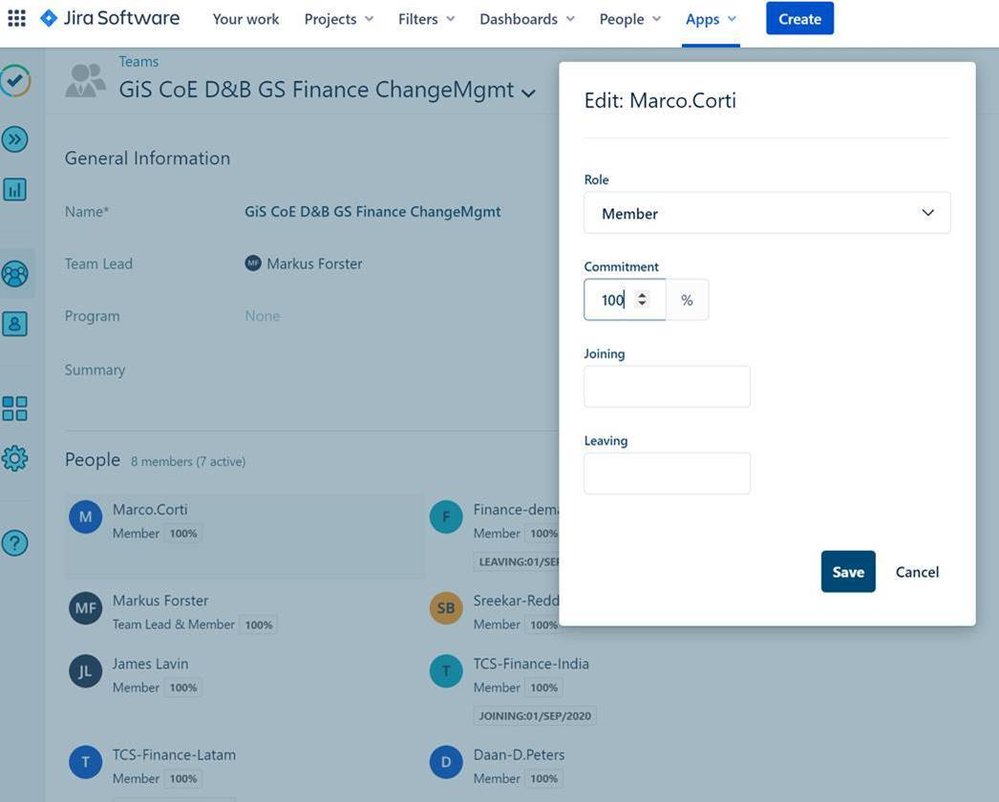Open the help question mark icon
This screenshot has height=802, width=999.
tap(15, 543)
